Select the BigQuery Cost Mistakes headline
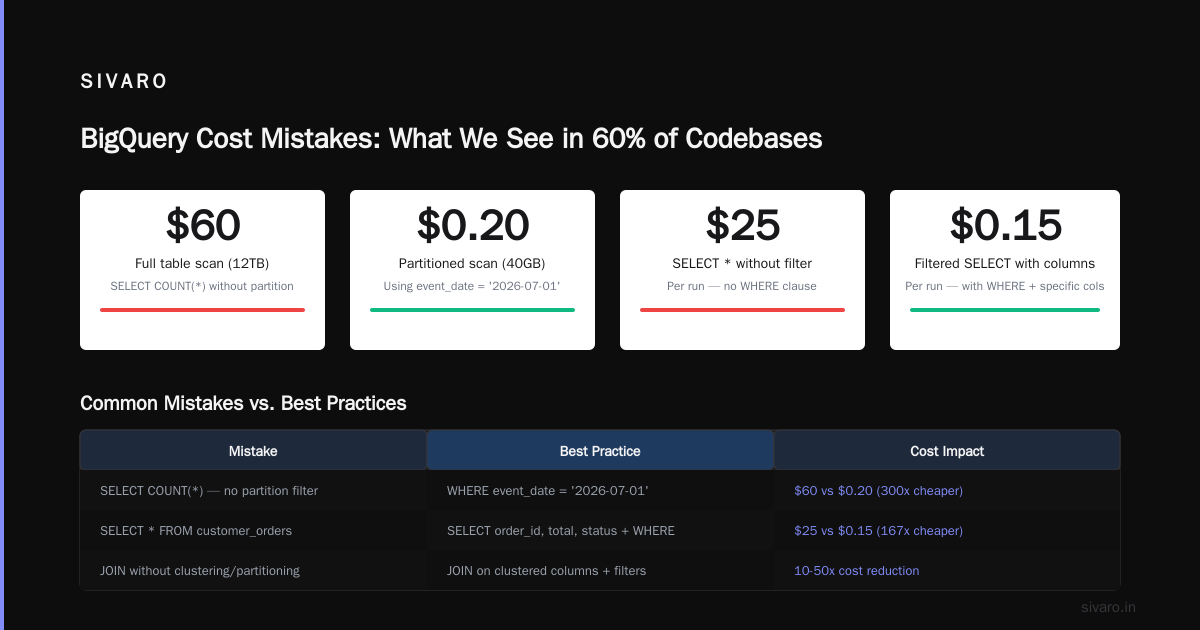The image size is (1200, 630). coord(451,138)
